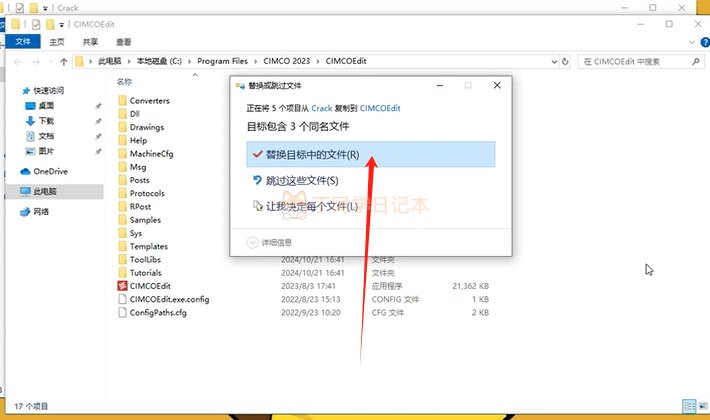Screen dimensions: 710x420
Task: Click the search CIMCOEdit field
Action: tap(641, 62)
